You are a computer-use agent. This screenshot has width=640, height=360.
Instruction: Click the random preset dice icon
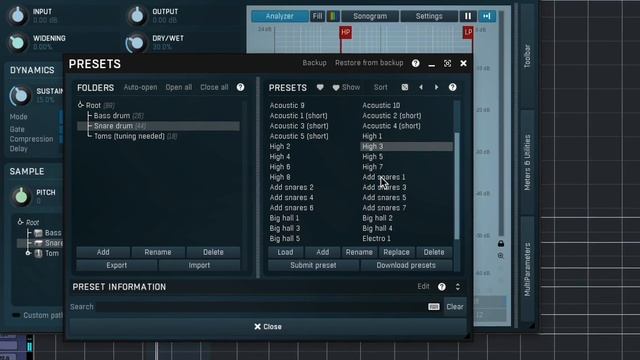pyautogui.click(x=404, y=87)
